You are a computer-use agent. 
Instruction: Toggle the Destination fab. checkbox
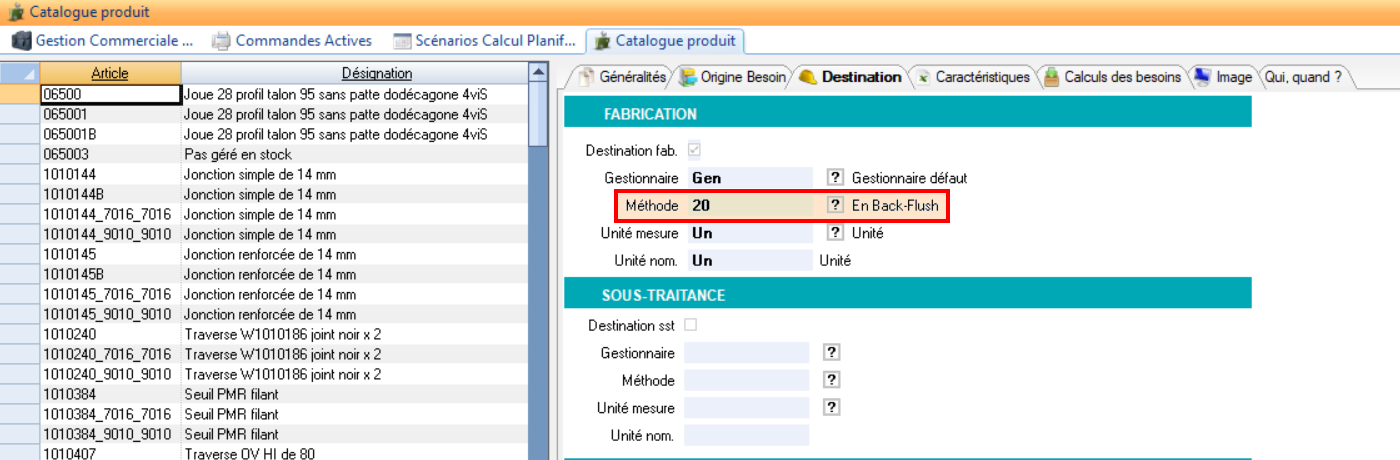[x=694, y=150]
